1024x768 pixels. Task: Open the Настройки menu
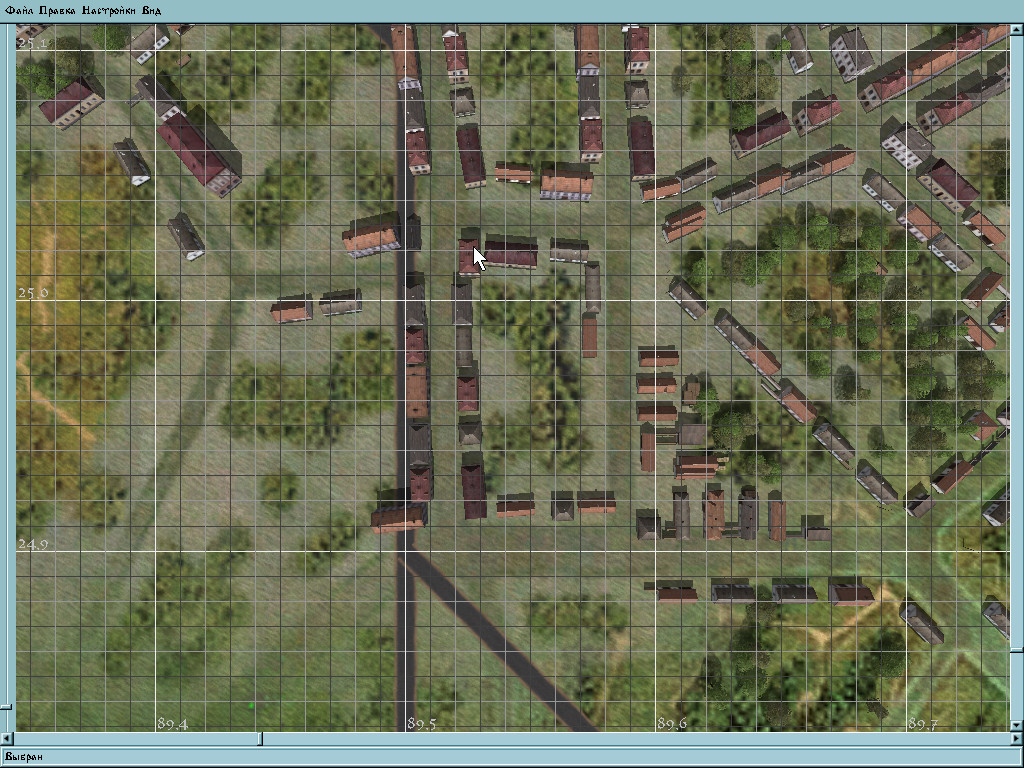[x=108, y=10]
